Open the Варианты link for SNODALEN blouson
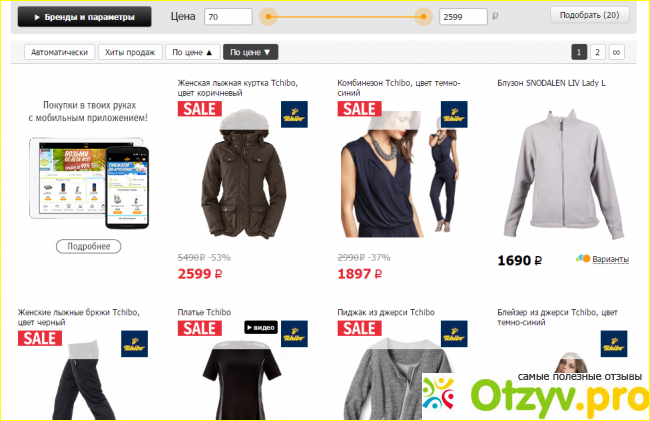Viewport: 650px width, 421px height. click(610, 259)
